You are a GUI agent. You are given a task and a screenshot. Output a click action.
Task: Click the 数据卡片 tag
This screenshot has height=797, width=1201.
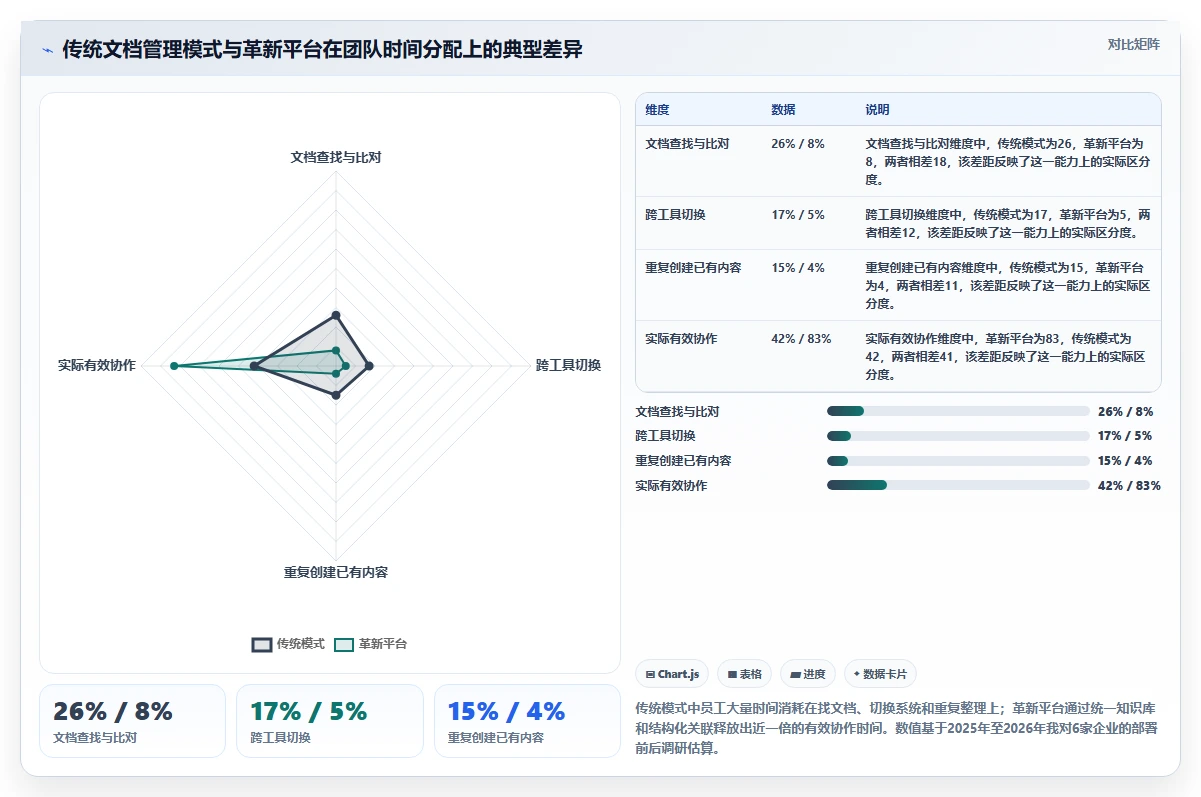tap(880, 674)
